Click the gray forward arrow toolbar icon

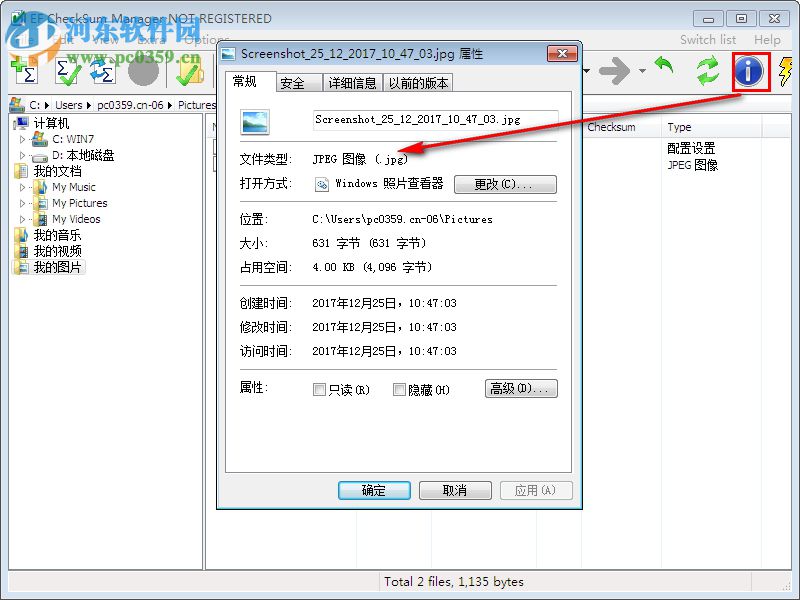[x=613, y=70]
